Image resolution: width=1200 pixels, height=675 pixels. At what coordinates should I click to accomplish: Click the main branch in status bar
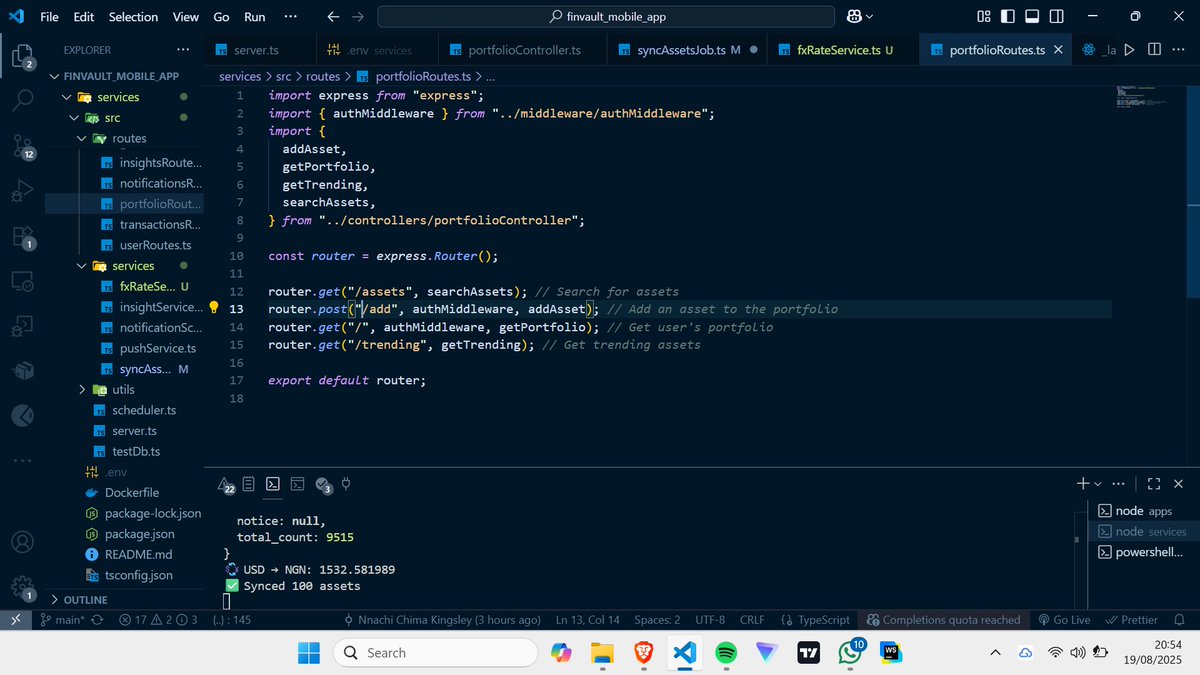[61, 620]
